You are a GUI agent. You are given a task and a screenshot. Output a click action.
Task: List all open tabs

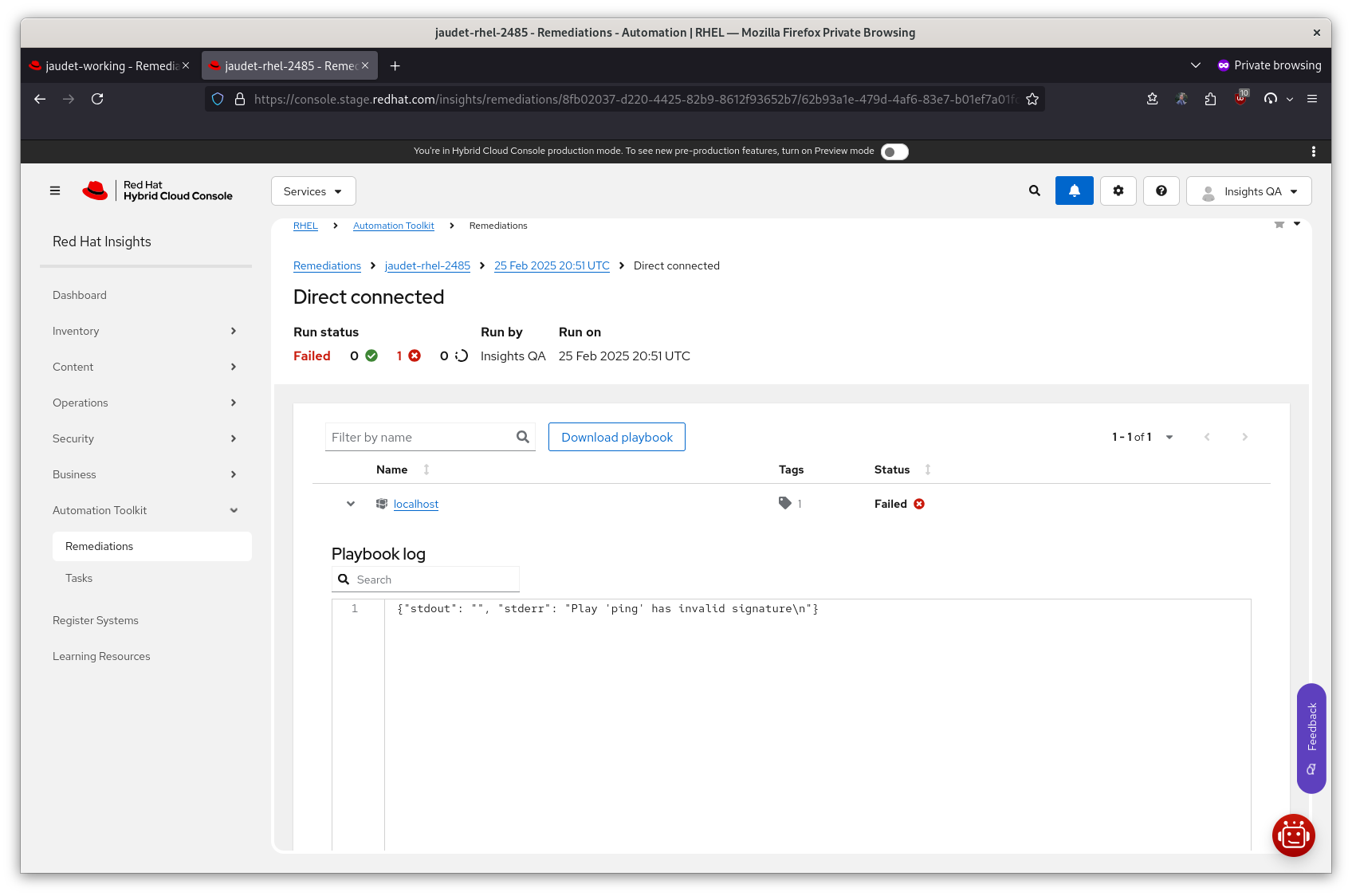[x=1196, y=65]
